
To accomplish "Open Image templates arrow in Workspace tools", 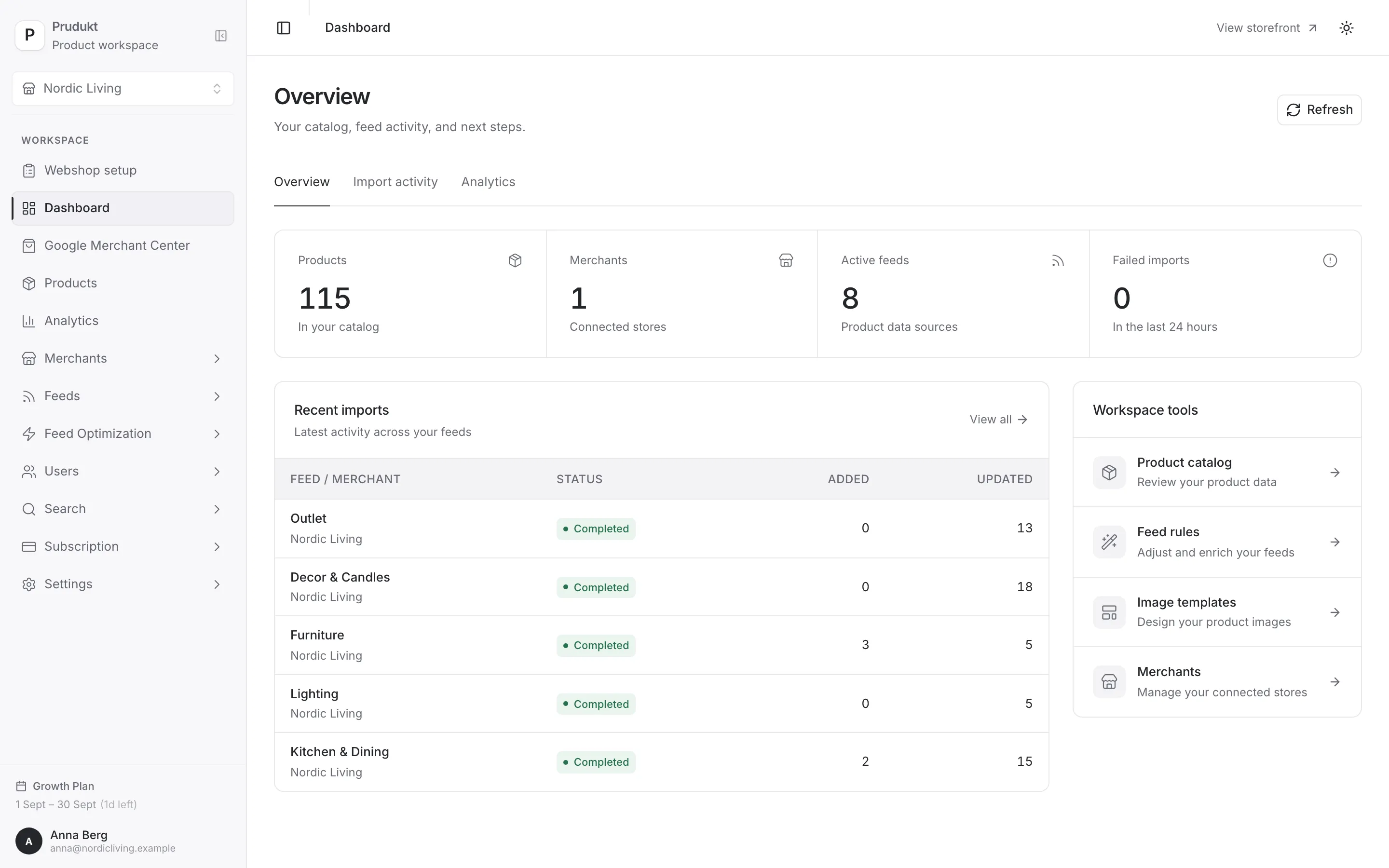I will (x=1335, y=612).
